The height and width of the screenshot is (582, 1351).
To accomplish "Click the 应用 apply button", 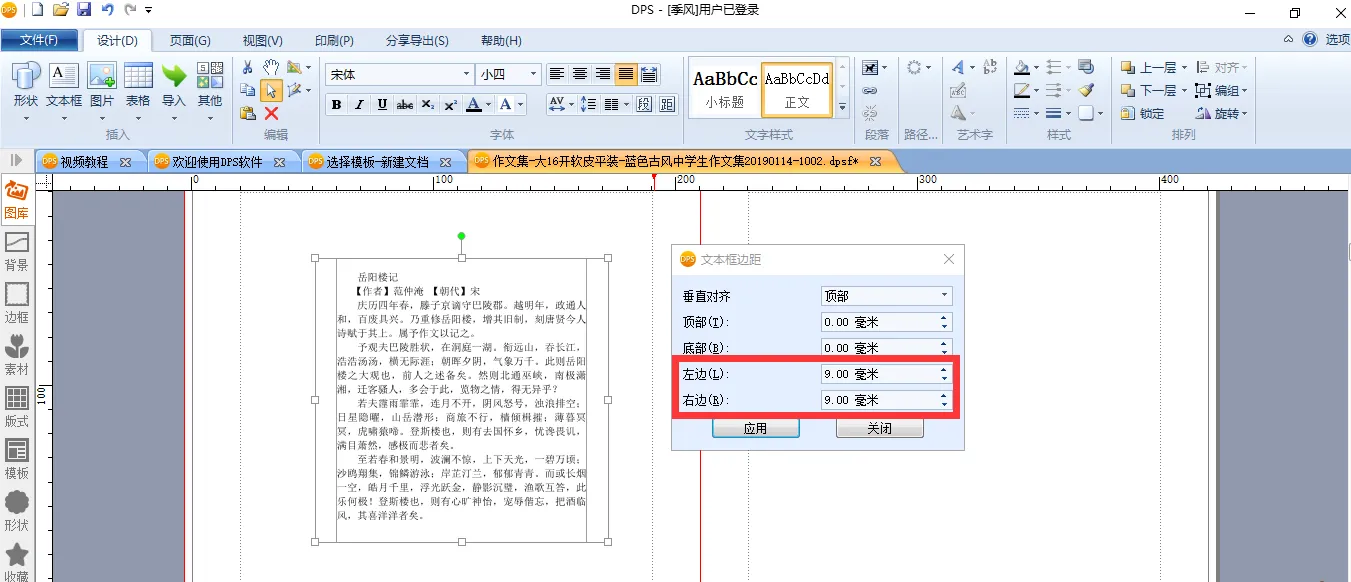I will pos(755,428).
